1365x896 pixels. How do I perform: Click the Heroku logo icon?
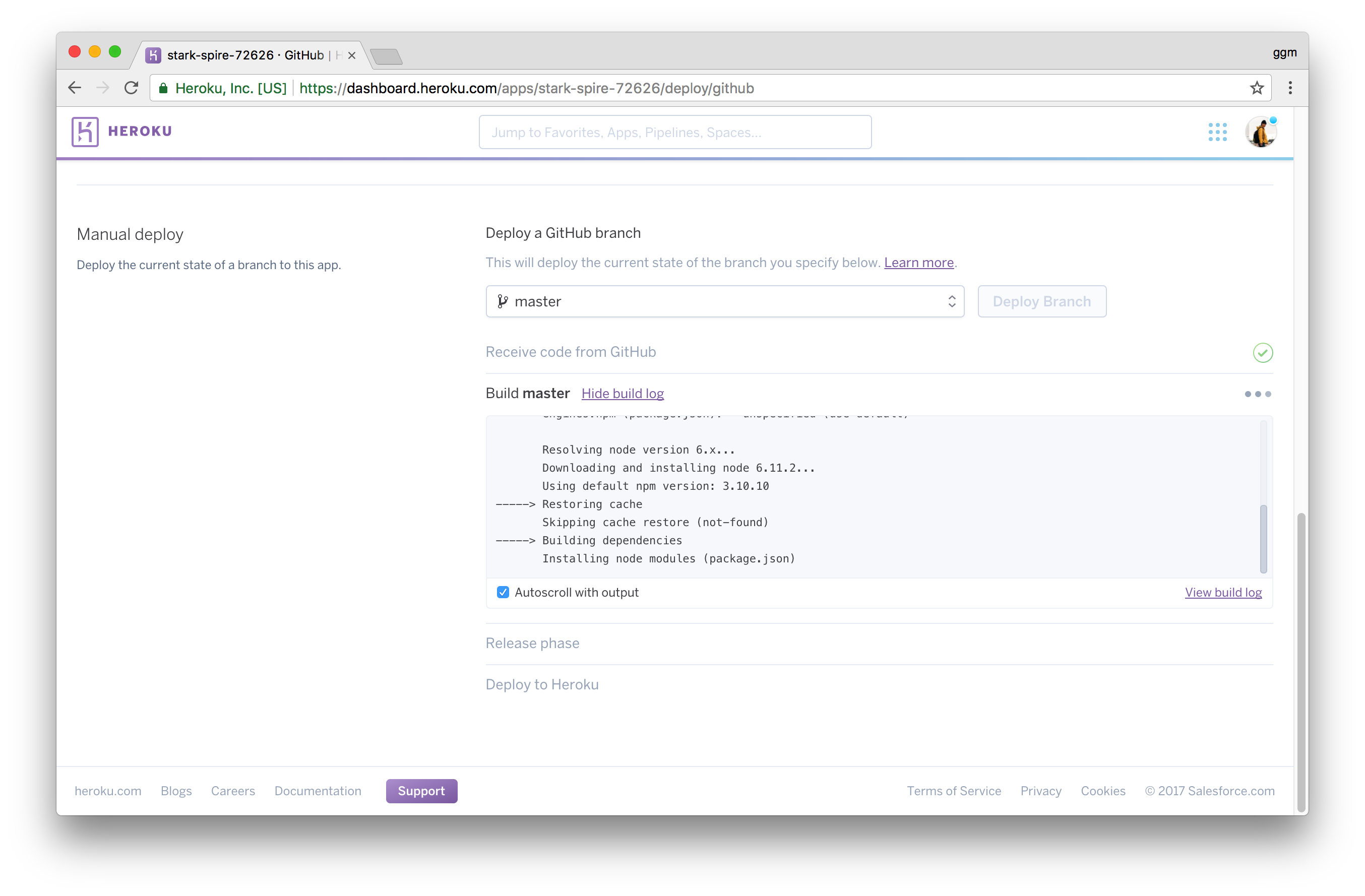(x=85, y=132)
